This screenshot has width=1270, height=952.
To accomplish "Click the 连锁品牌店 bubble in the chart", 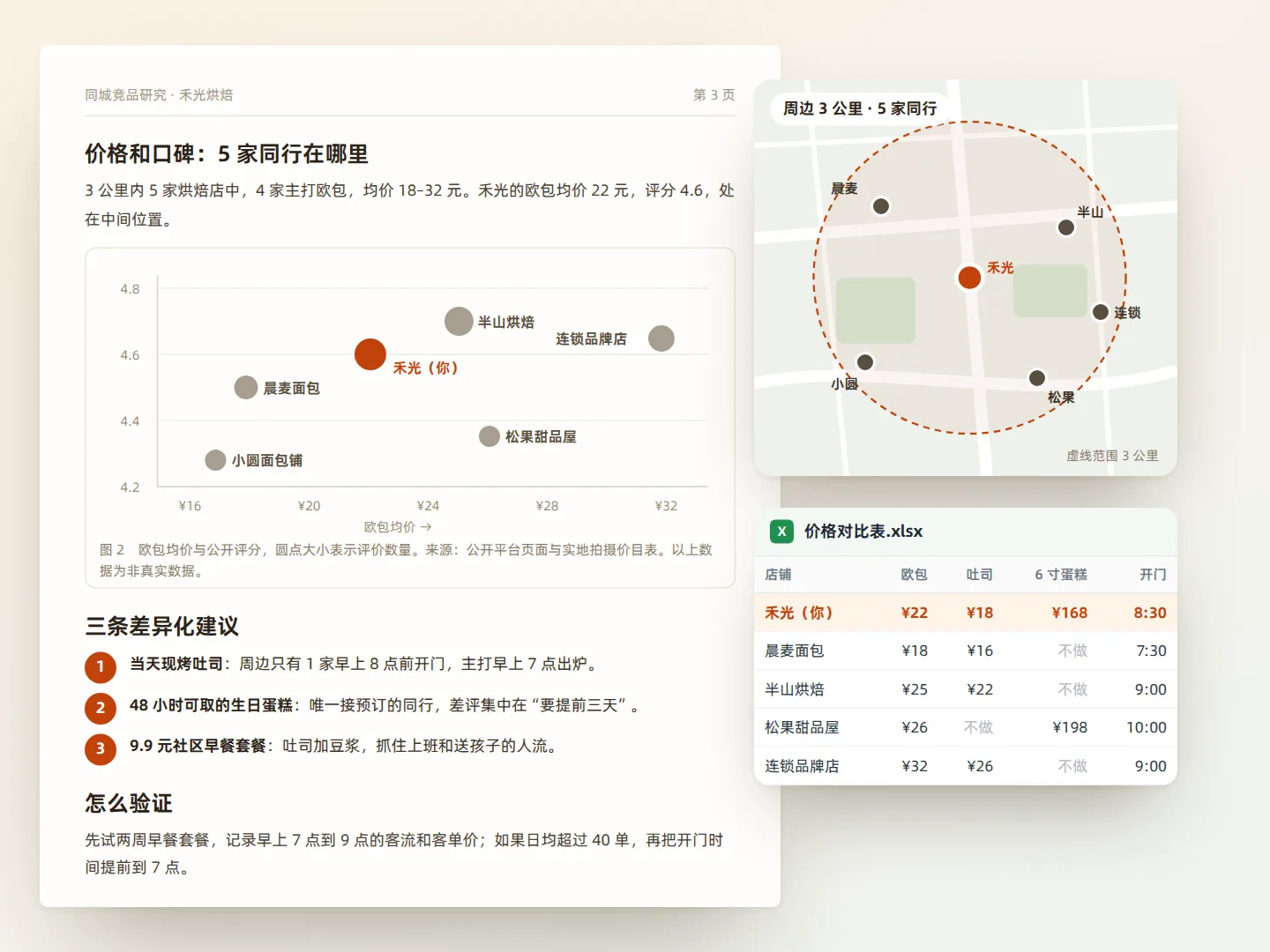I will click(661, 338).
